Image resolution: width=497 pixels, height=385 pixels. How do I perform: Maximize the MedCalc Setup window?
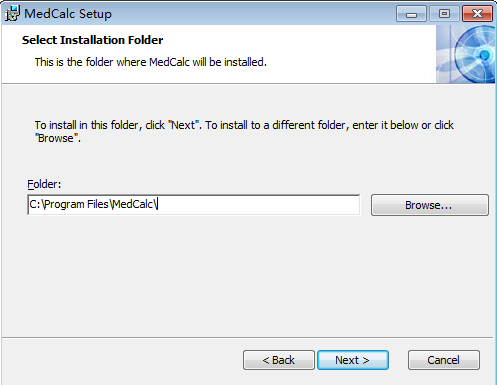(444, 14)
